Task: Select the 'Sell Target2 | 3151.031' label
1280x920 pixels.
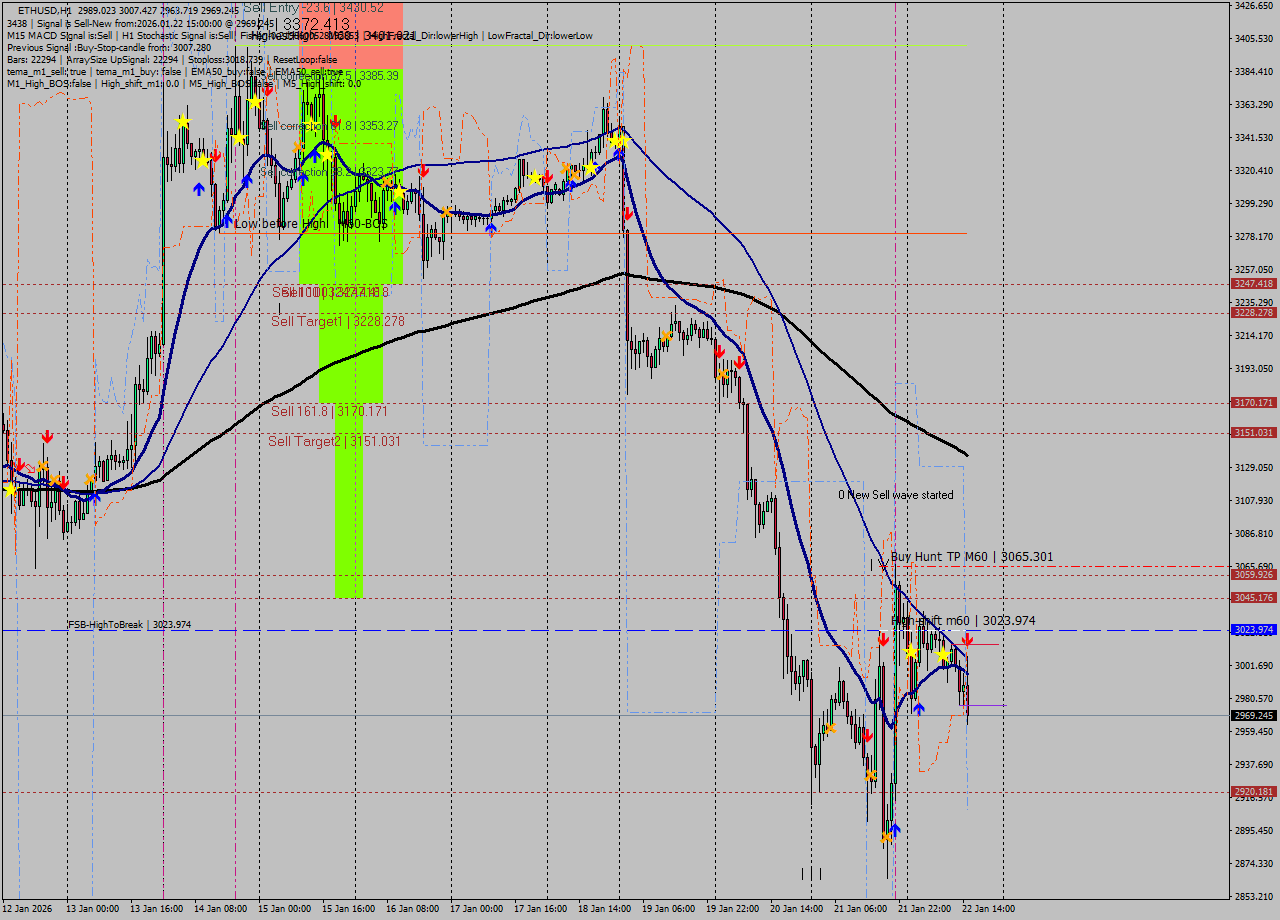Action: [334, 441]
